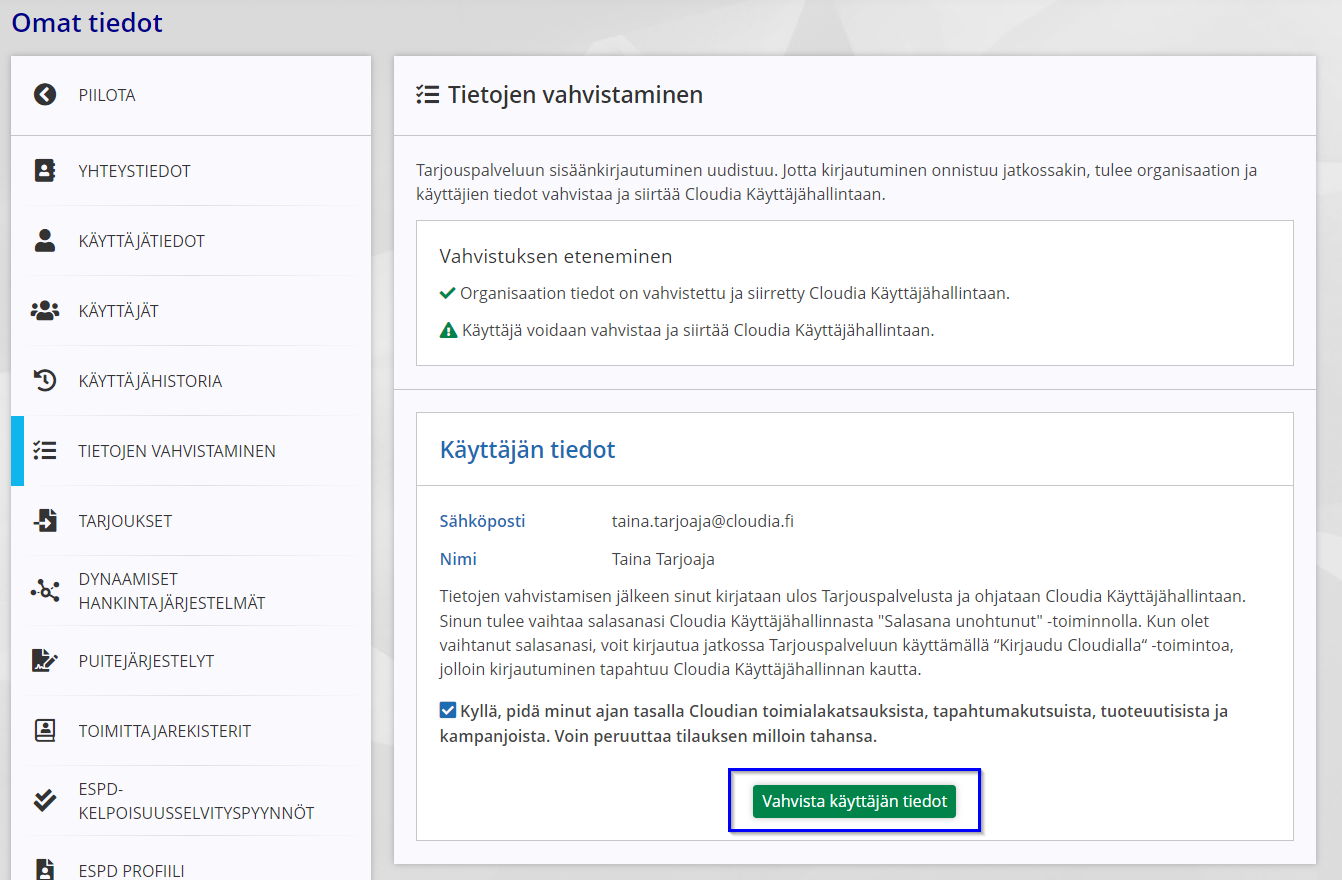The image size is (1342, 880).
Task: Click the Piilota back arrow icon
Action: 44,95
